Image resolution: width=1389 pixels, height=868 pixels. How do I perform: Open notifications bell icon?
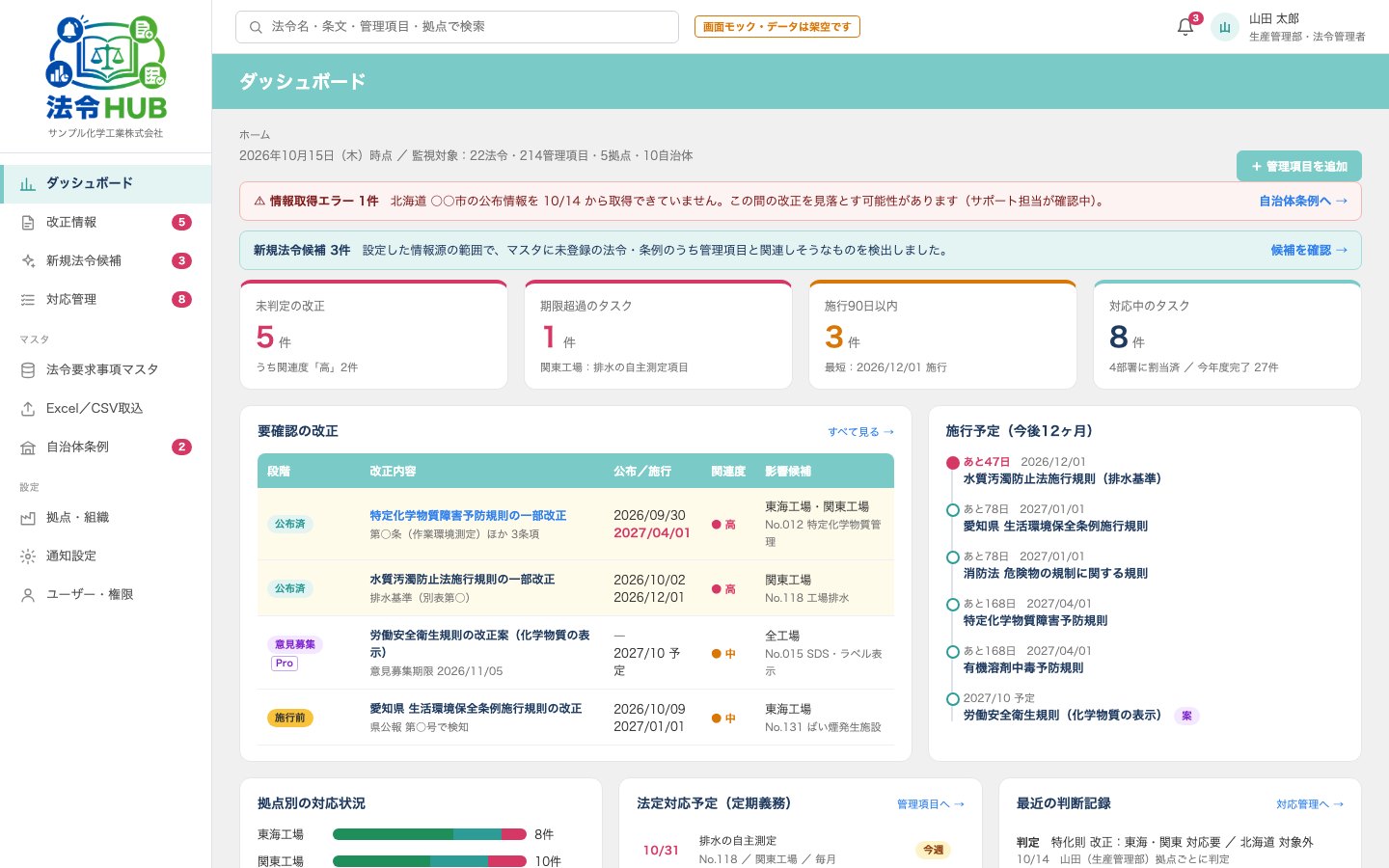[1185, 27]
